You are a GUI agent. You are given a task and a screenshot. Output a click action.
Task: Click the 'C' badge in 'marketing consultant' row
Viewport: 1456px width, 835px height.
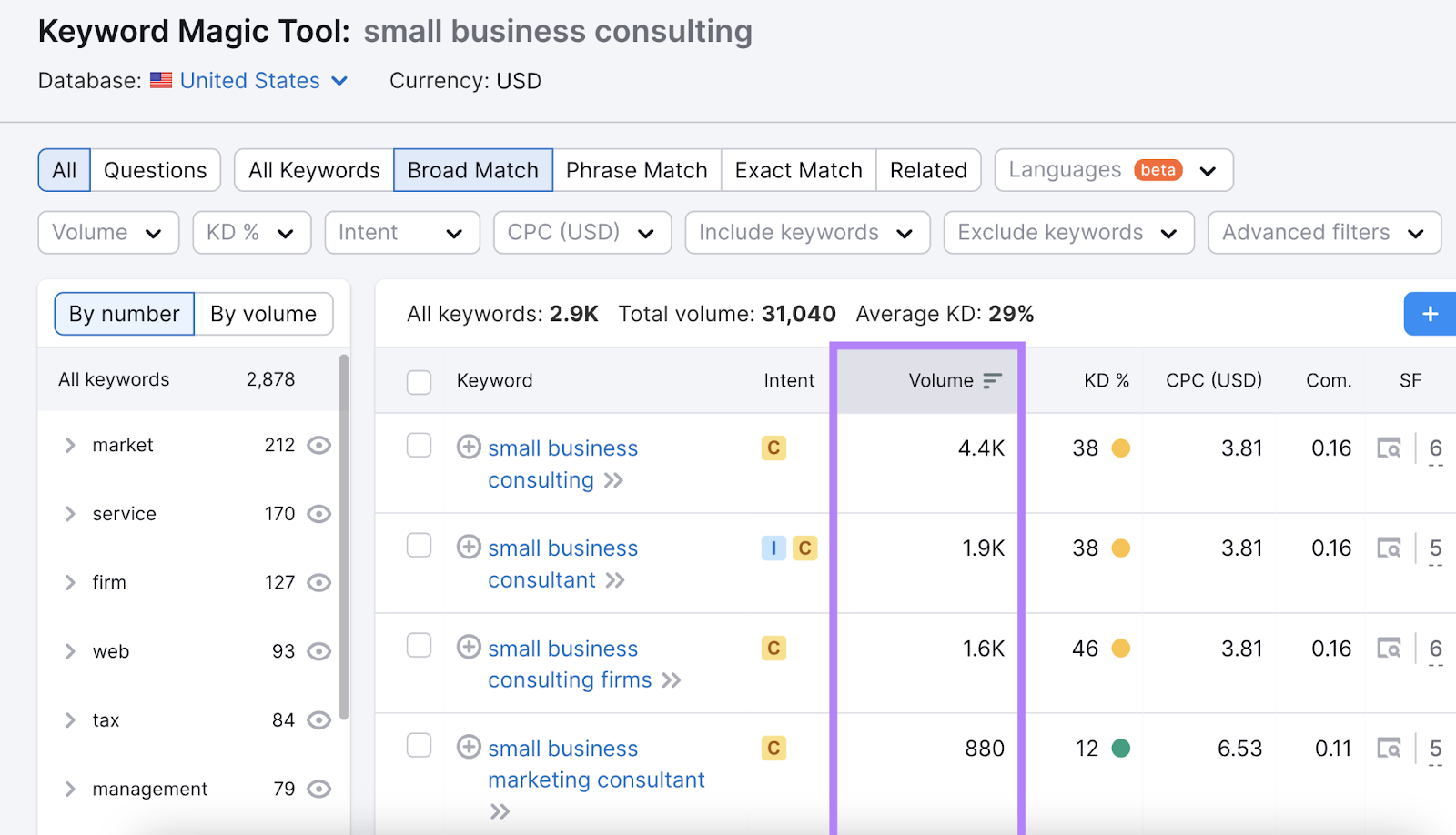[773, 748]
